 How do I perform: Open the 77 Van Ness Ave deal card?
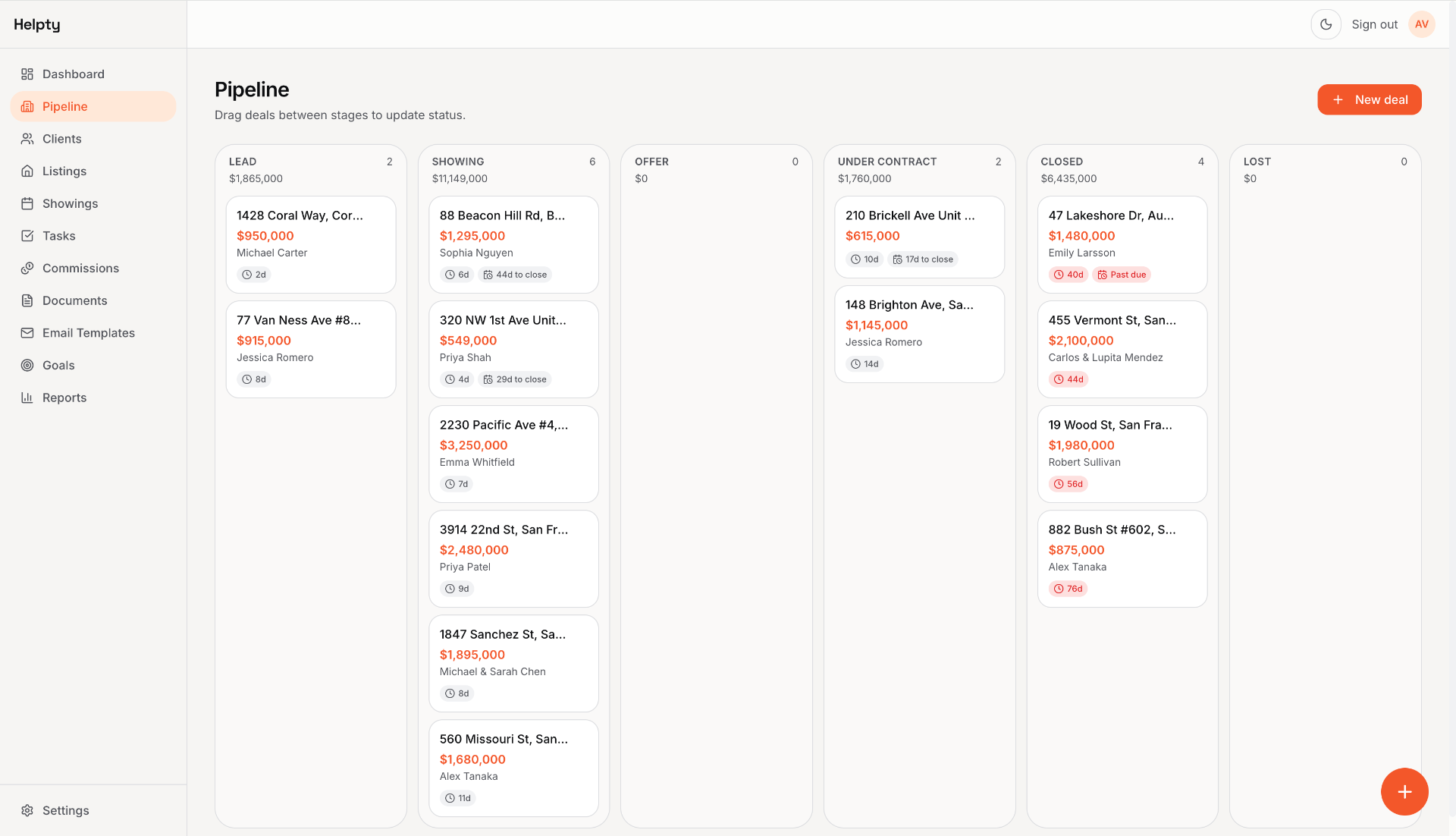point(311,350)
